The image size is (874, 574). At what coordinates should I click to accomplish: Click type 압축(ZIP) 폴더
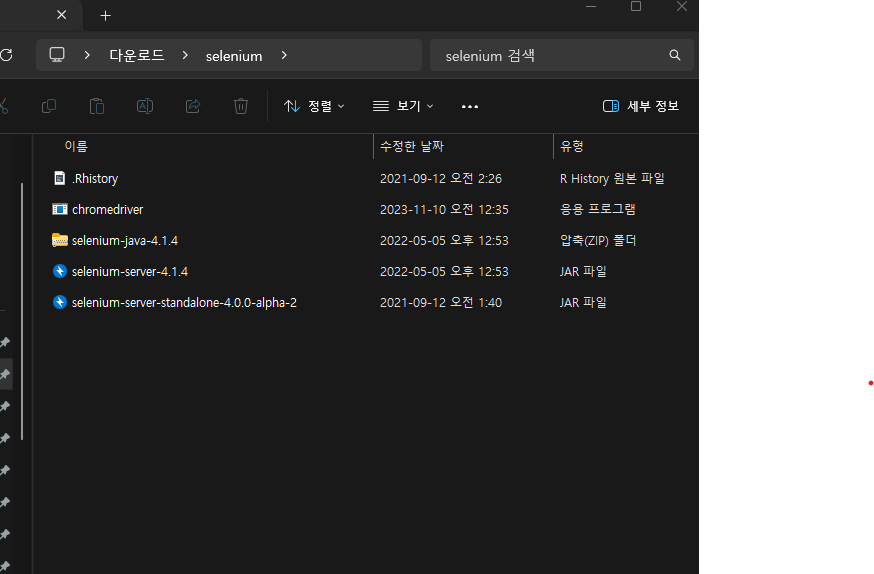[598, 240]
